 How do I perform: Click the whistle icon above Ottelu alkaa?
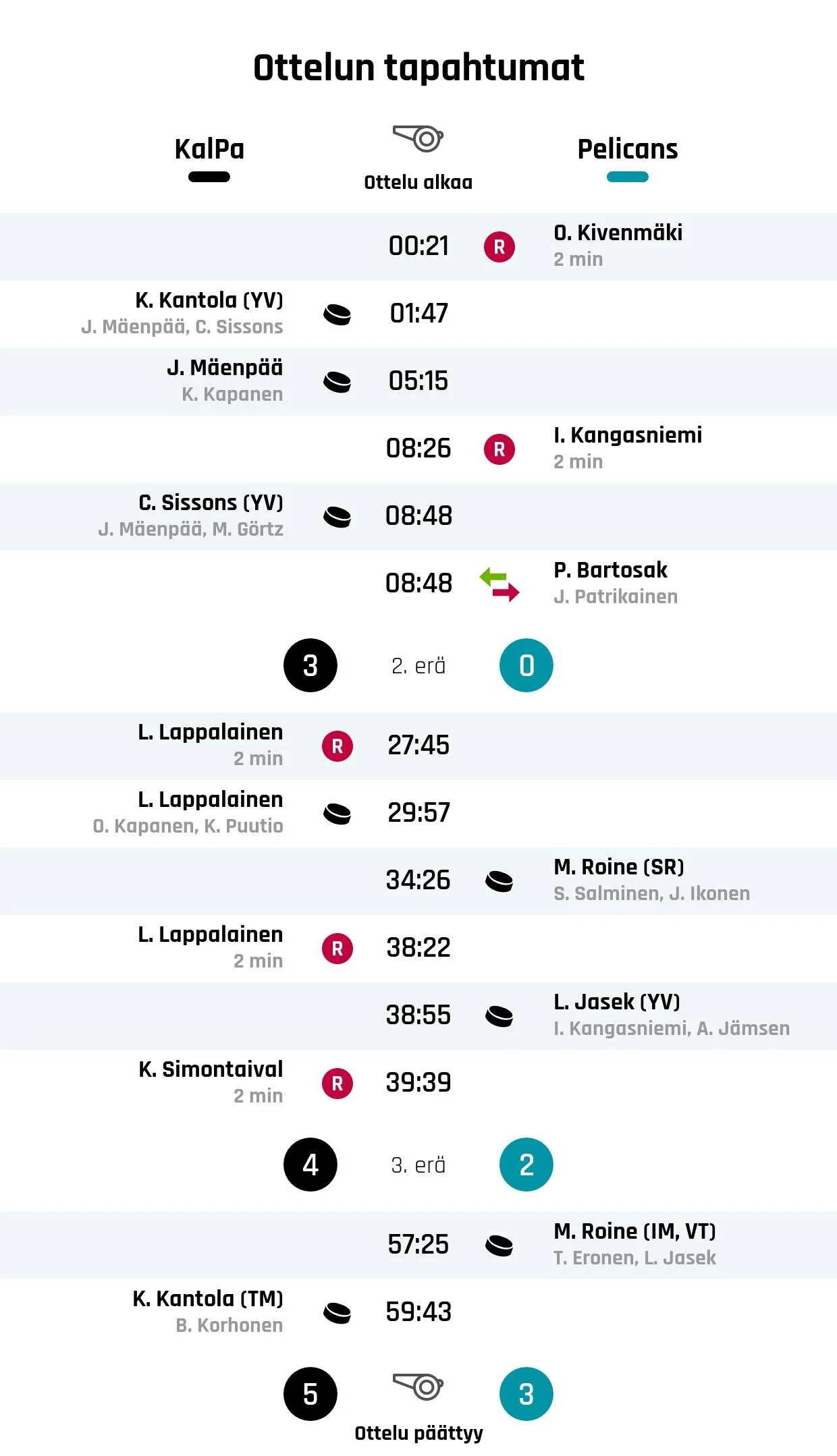point(418,138)
